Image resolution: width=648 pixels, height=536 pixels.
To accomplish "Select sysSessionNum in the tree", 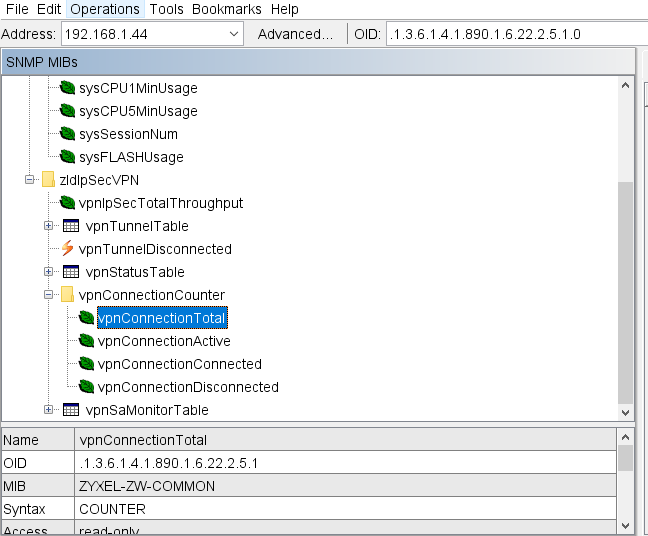I will pos(128,134).
